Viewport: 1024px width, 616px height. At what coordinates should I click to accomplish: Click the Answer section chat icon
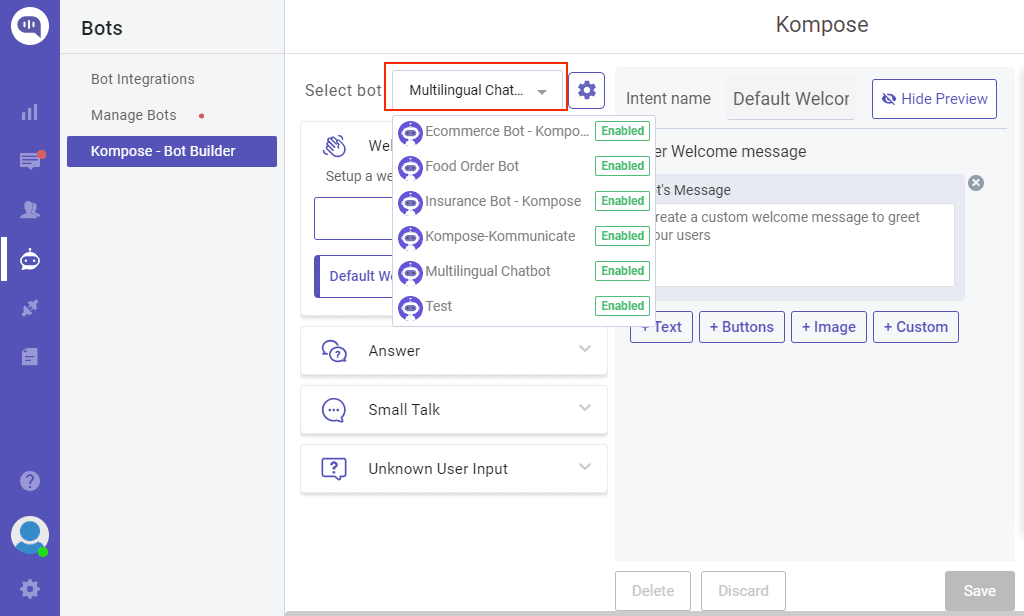point(334,351)
